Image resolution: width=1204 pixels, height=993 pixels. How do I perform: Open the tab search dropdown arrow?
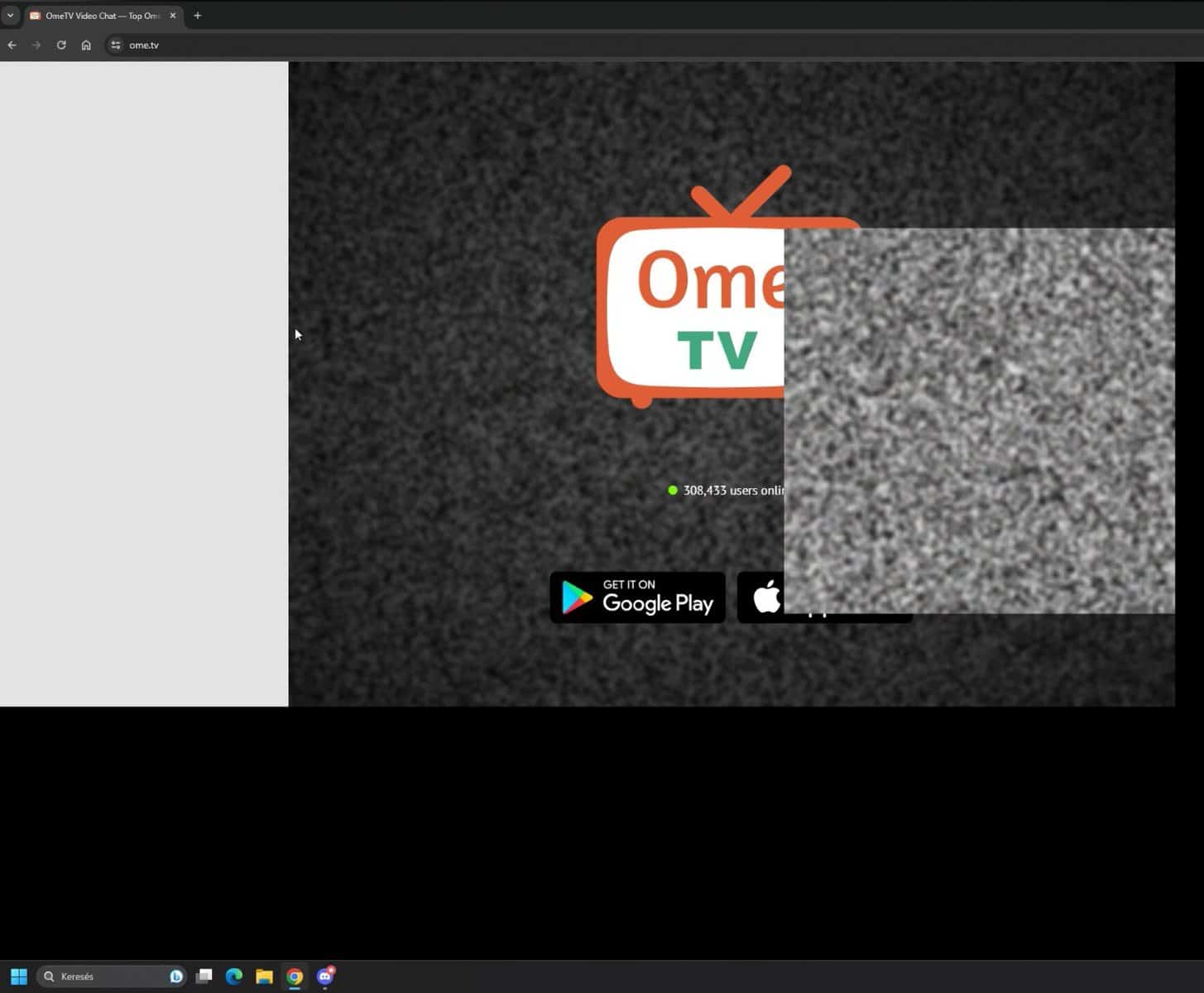pos(10,16)
